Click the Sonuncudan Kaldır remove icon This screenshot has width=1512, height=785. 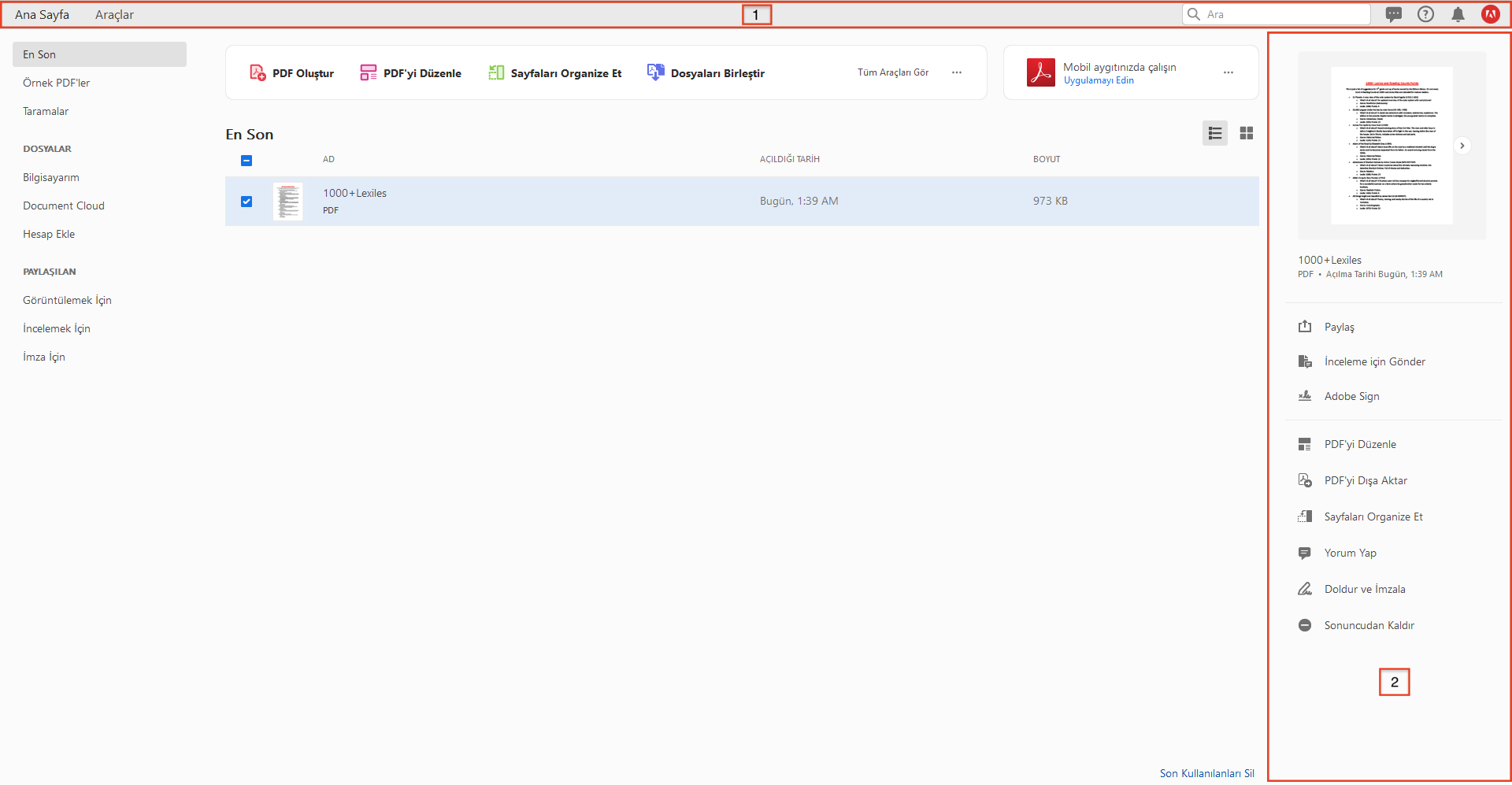[1305, 625]
